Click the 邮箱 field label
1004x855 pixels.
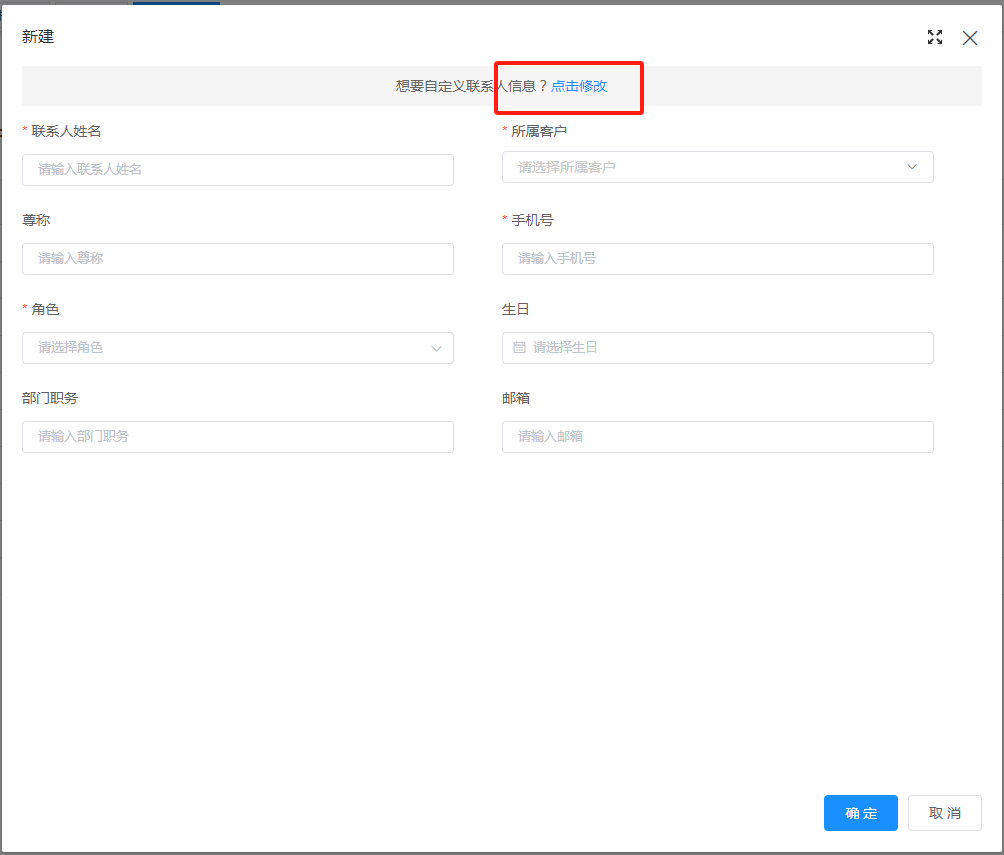pos(516,398)
